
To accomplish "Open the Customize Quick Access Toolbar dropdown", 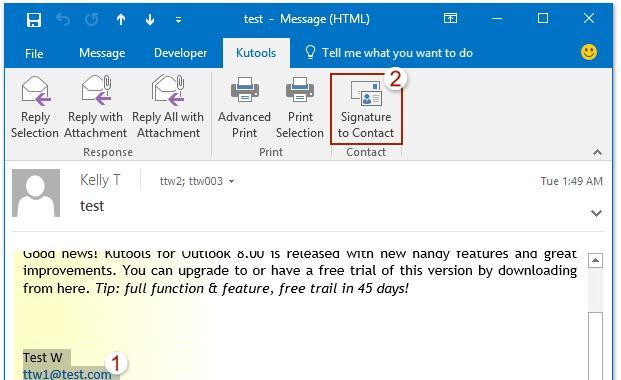I will (179, 20).
